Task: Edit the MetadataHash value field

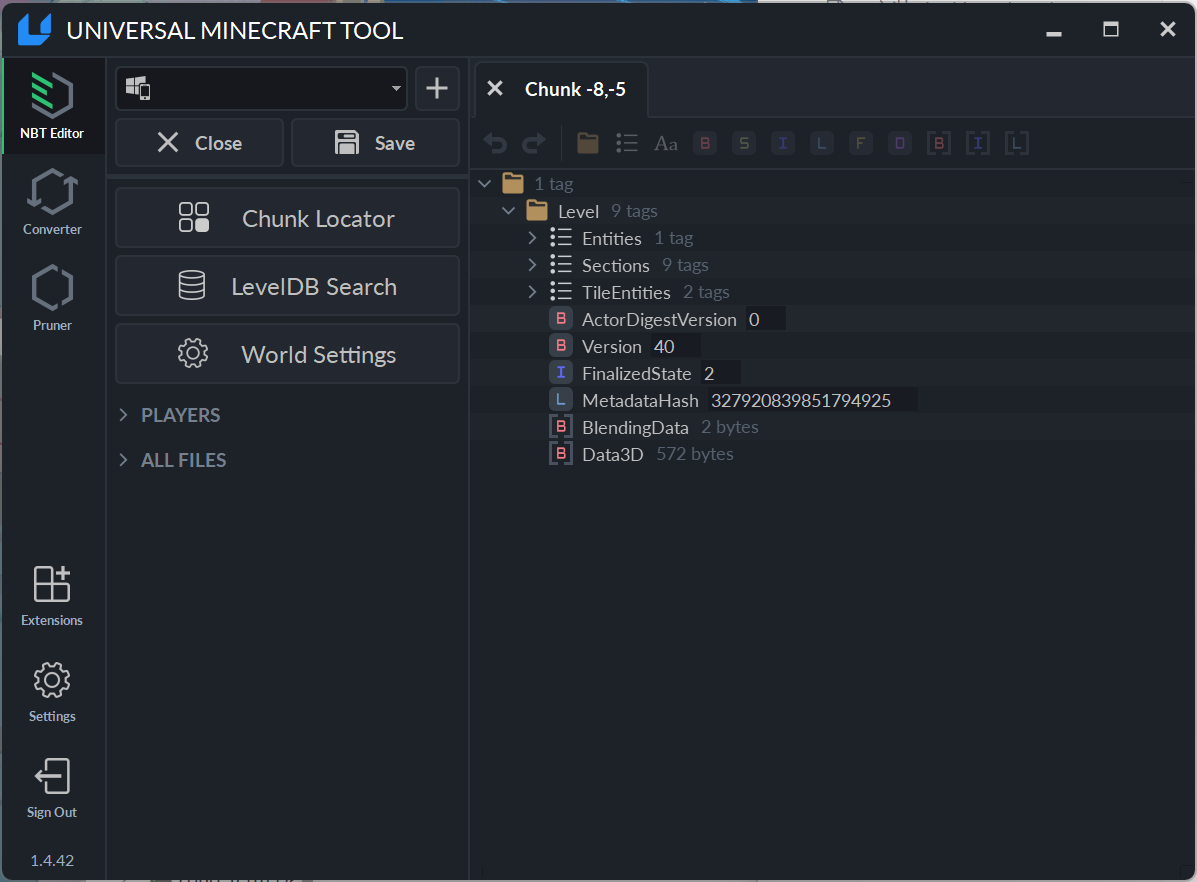Action: pos(811,400)
